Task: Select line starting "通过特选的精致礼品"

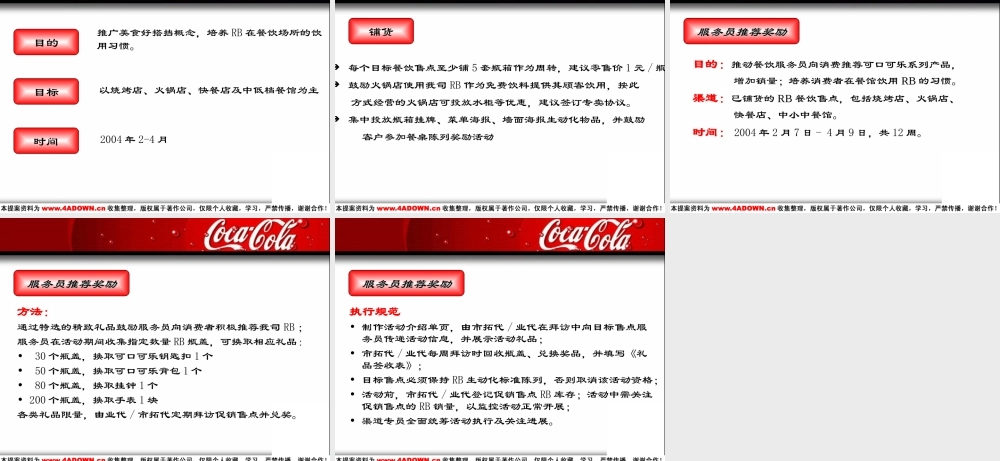Action: point(160,327)
